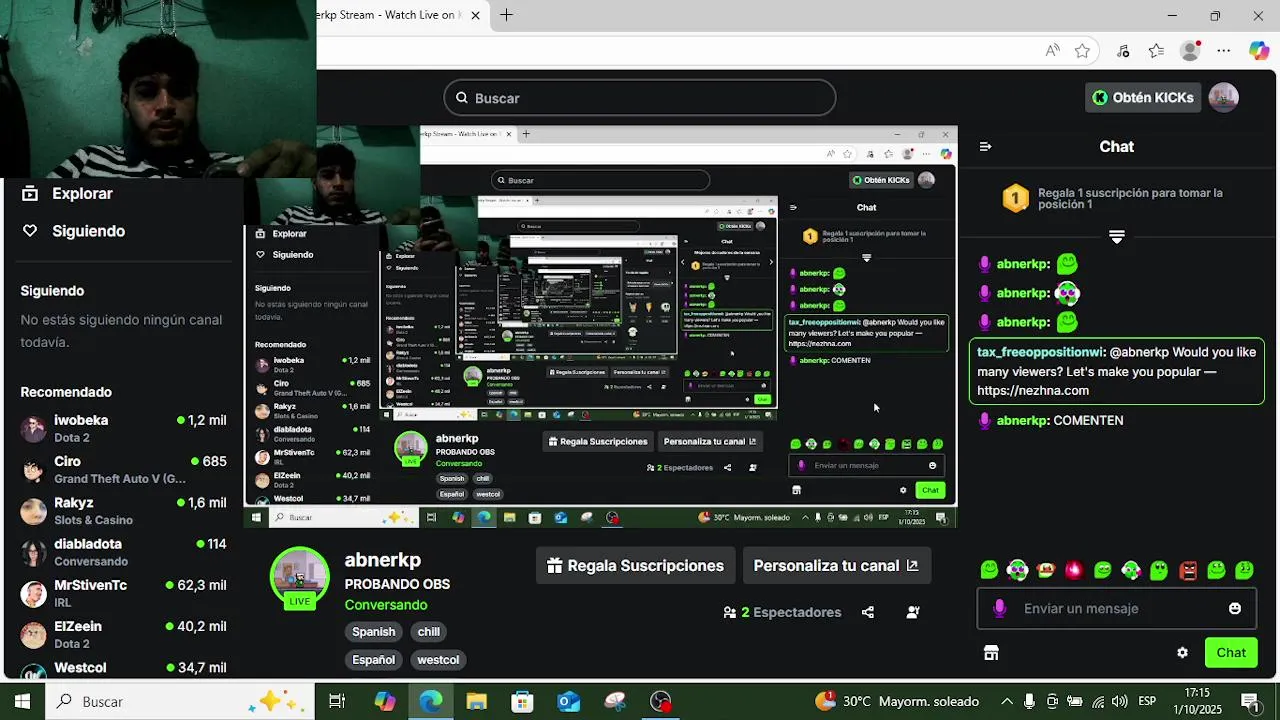Select the last green blob emote in row
The width and height of the screenshot is (1280, 720).
point(1244,570)
